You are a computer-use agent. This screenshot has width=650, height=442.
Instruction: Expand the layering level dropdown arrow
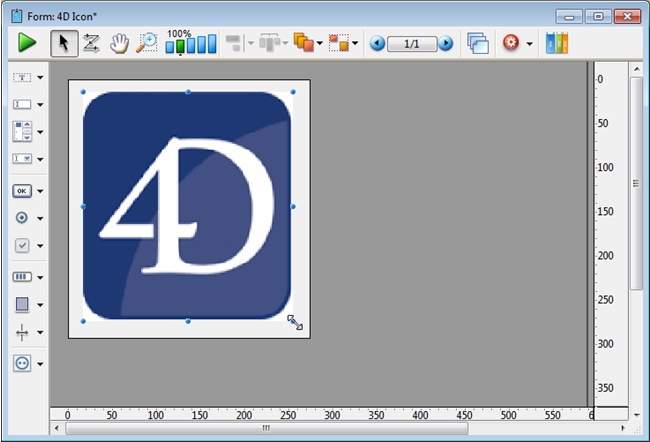click(319, 44)
